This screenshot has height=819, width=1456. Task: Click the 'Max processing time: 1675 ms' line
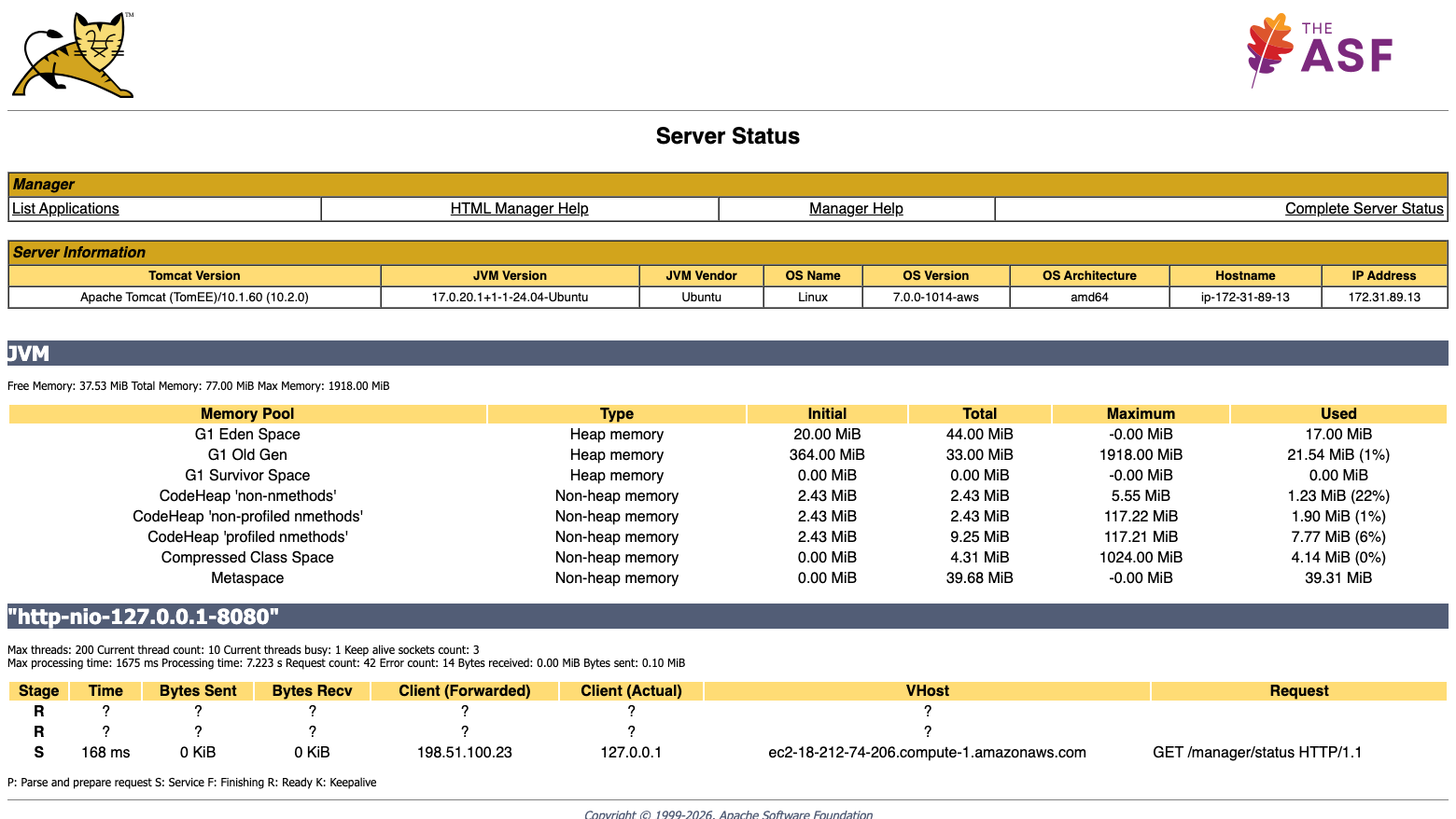coord(345,663)
